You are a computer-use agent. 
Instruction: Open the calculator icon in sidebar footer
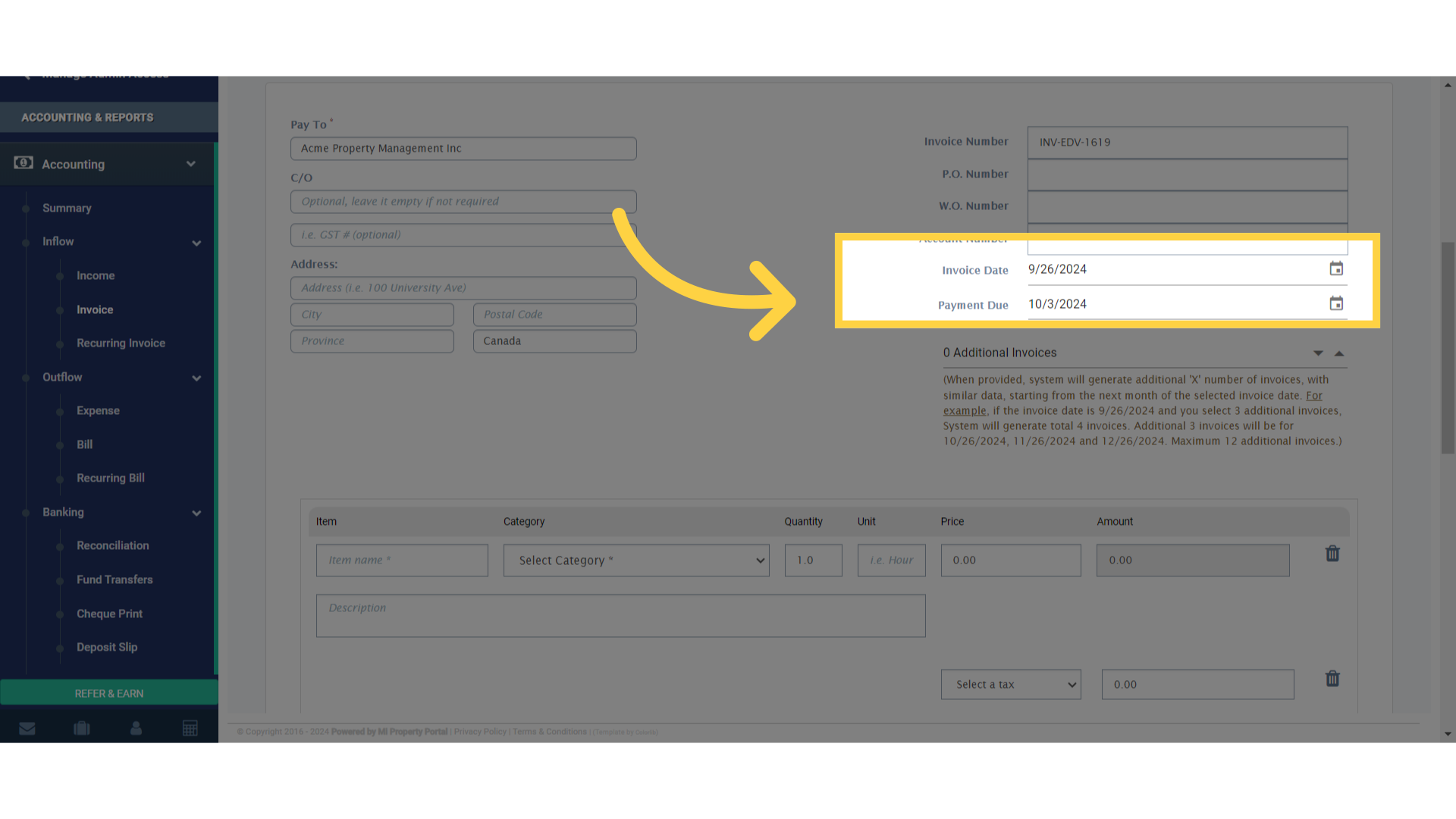(x=190, y=728)
